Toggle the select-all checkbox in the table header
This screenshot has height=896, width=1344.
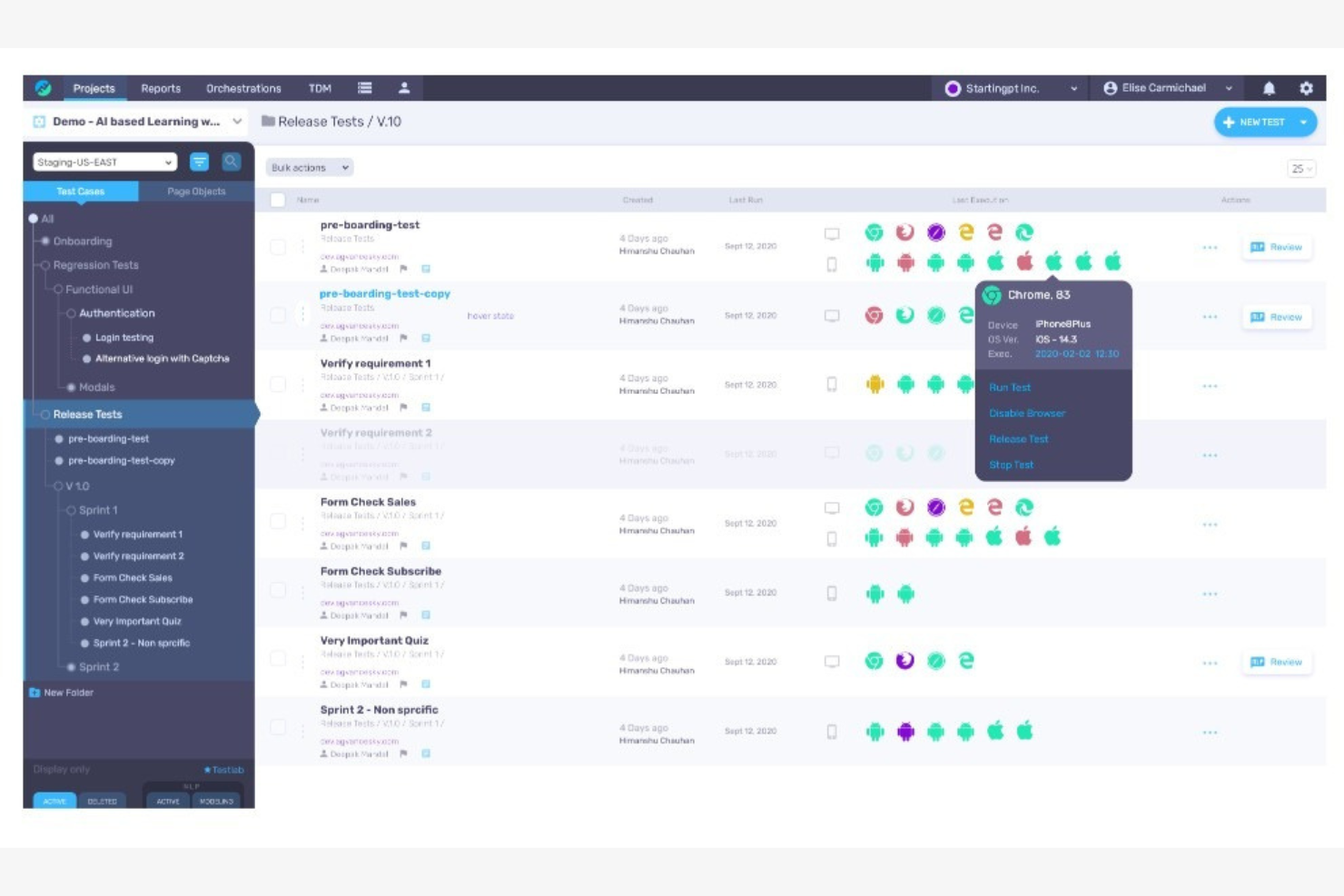point(278,199)
